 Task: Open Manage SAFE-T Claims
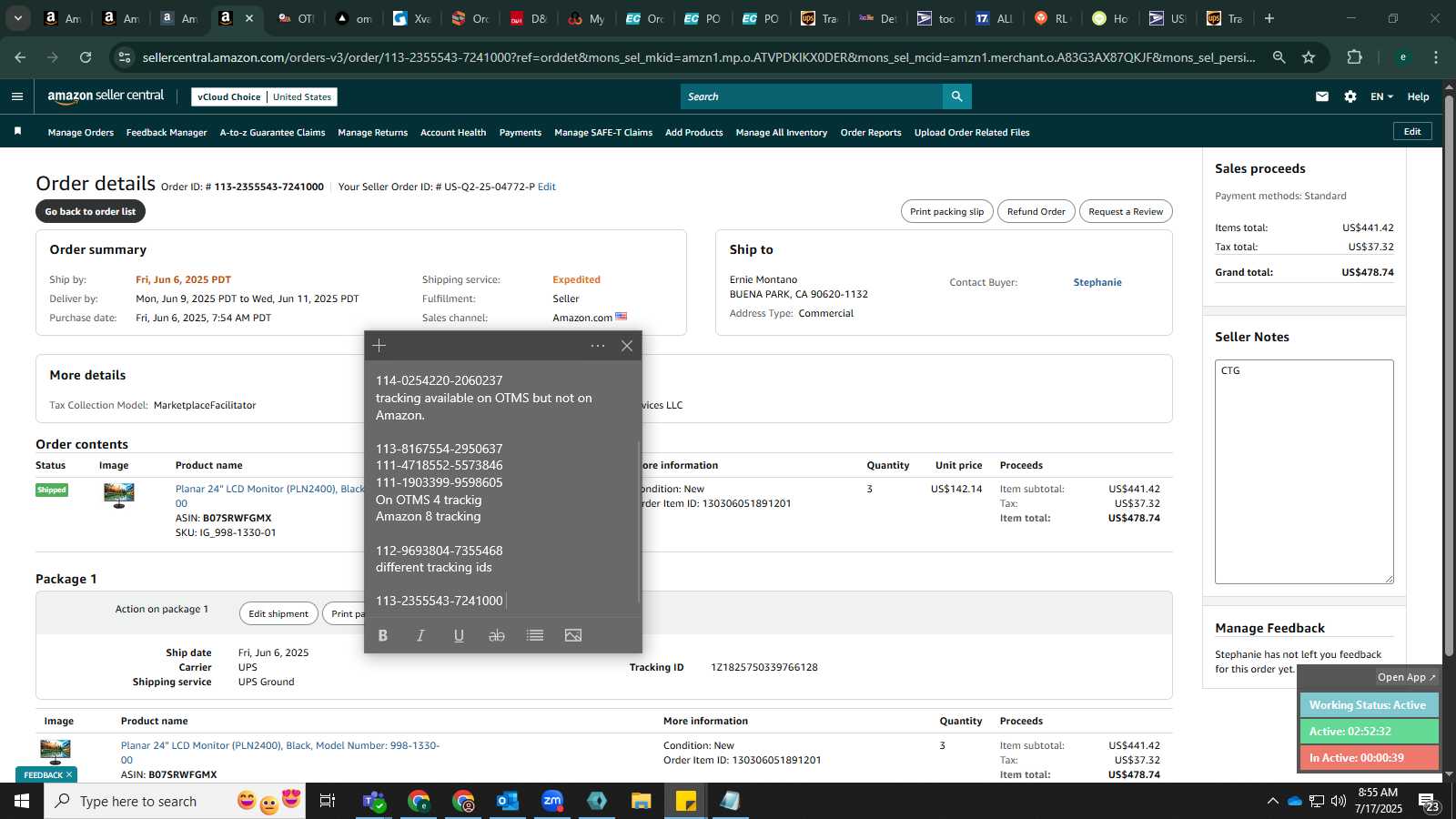[x=603, y=132]
